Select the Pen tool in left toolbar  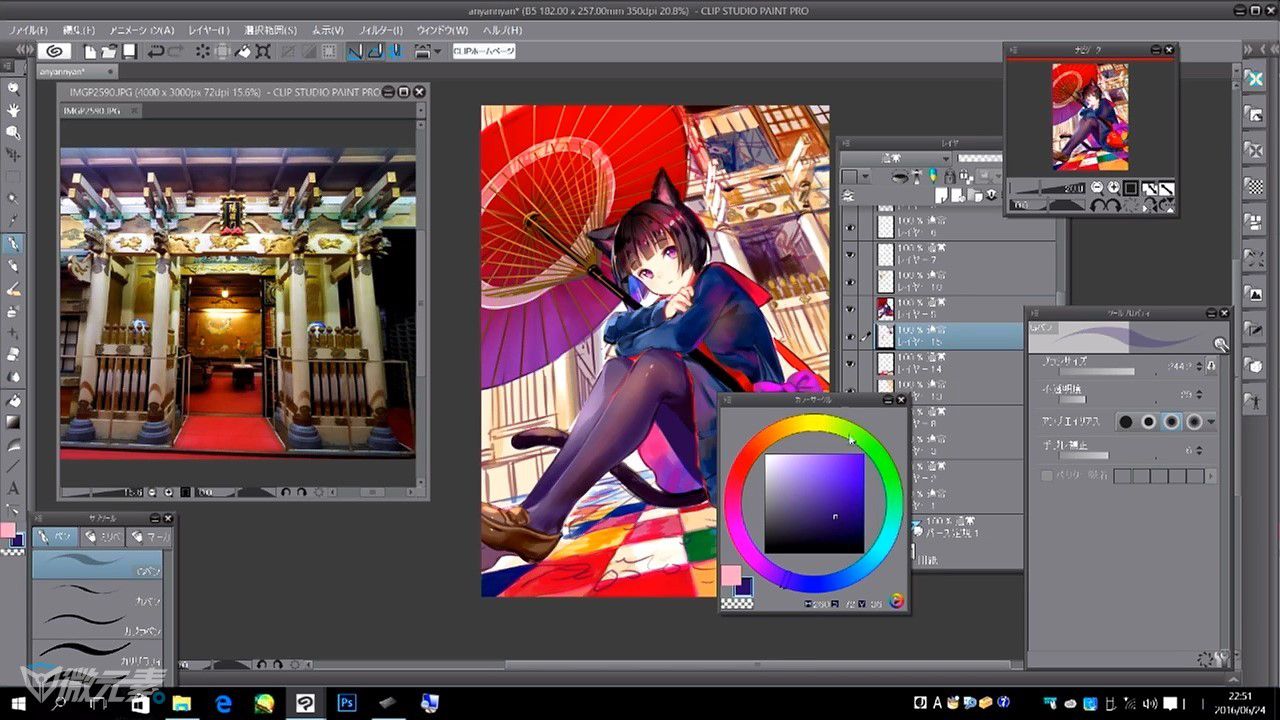(x=13, y=243)
